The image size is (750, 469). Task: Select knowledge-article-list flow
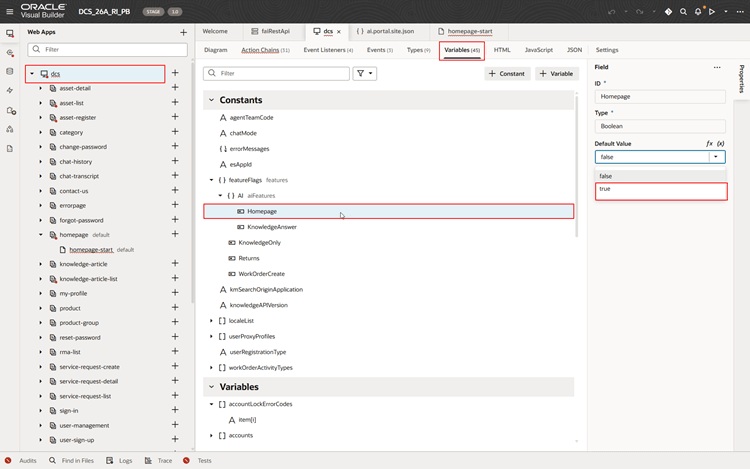pos(88,279)
